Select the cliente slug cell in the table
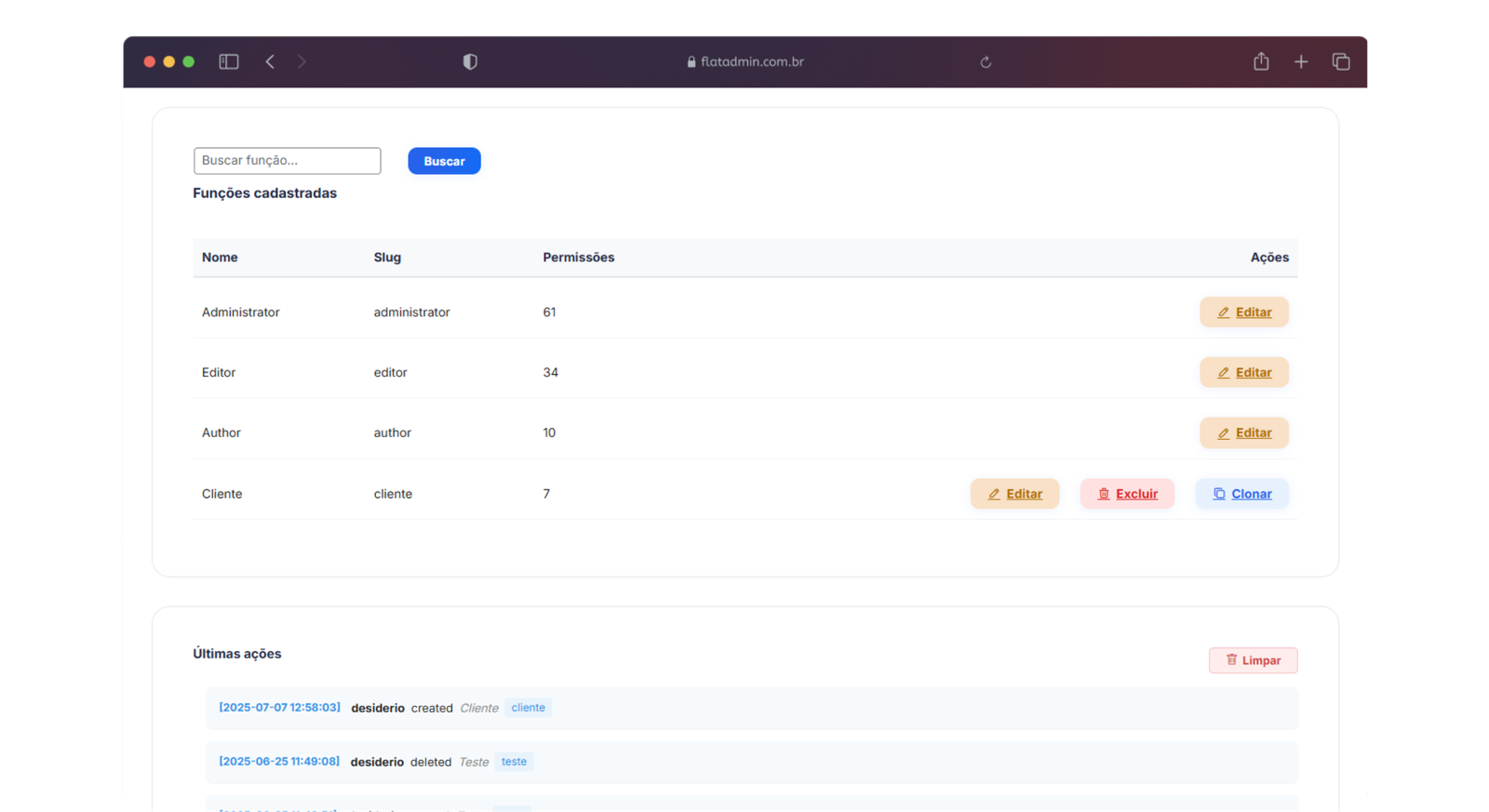Screen dimensions: 1489x812 point(393,494)
